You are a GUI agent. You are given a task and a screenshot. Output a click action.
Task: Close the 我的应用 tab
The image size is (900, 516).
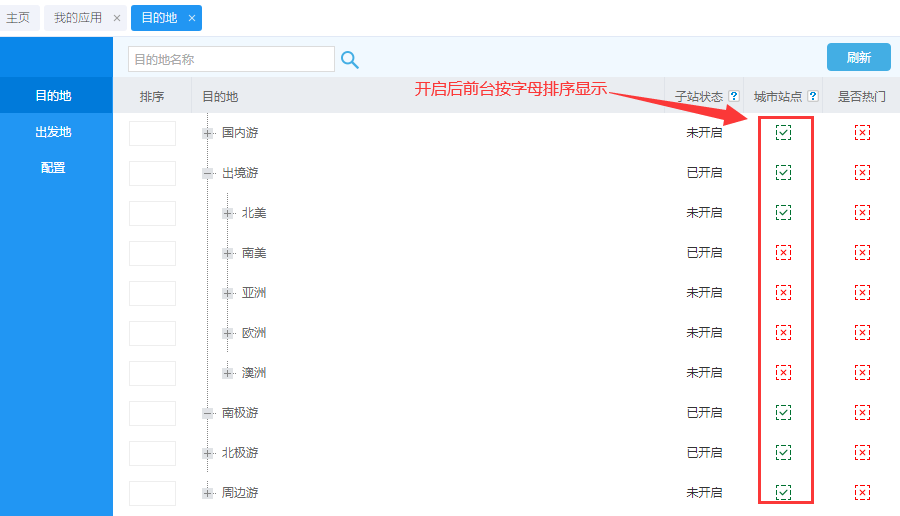tap(117, 18)
